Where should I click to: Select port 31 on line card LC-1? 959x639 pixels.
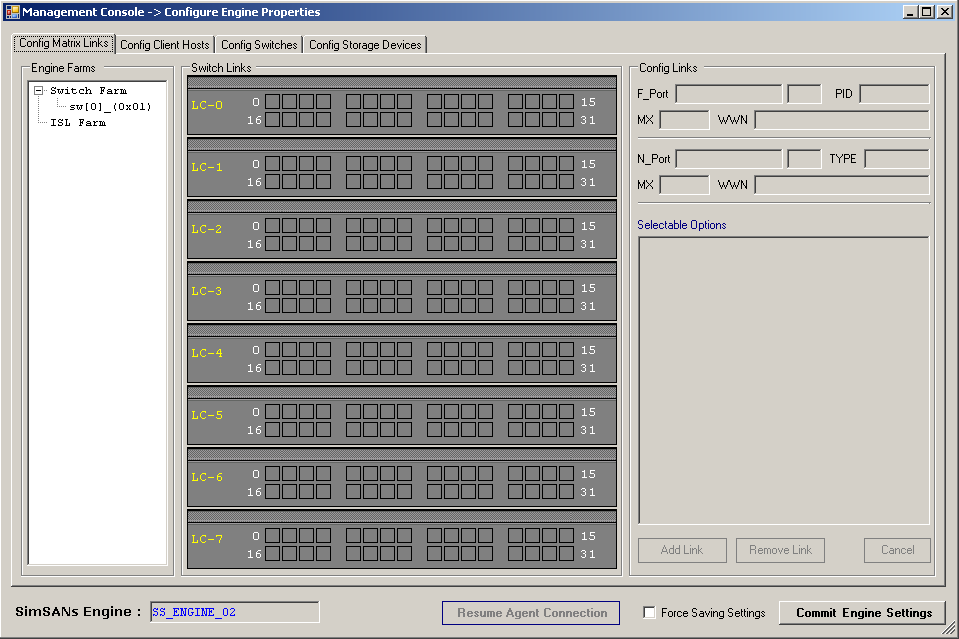(x=566, y=182)
